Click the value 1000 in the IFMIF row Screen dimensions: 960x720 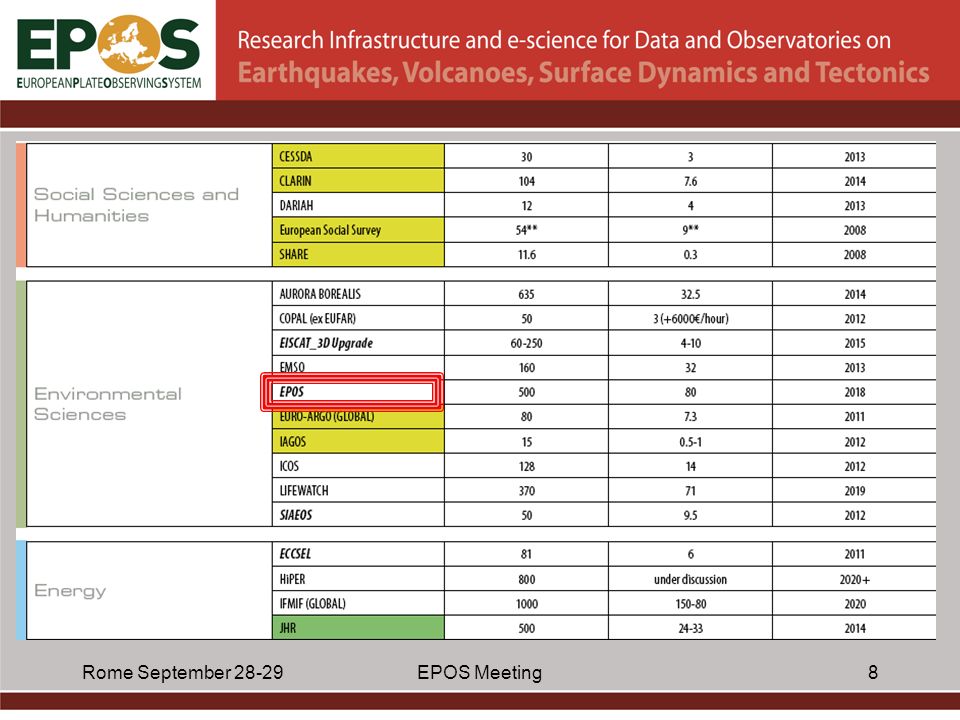[527, 604]
